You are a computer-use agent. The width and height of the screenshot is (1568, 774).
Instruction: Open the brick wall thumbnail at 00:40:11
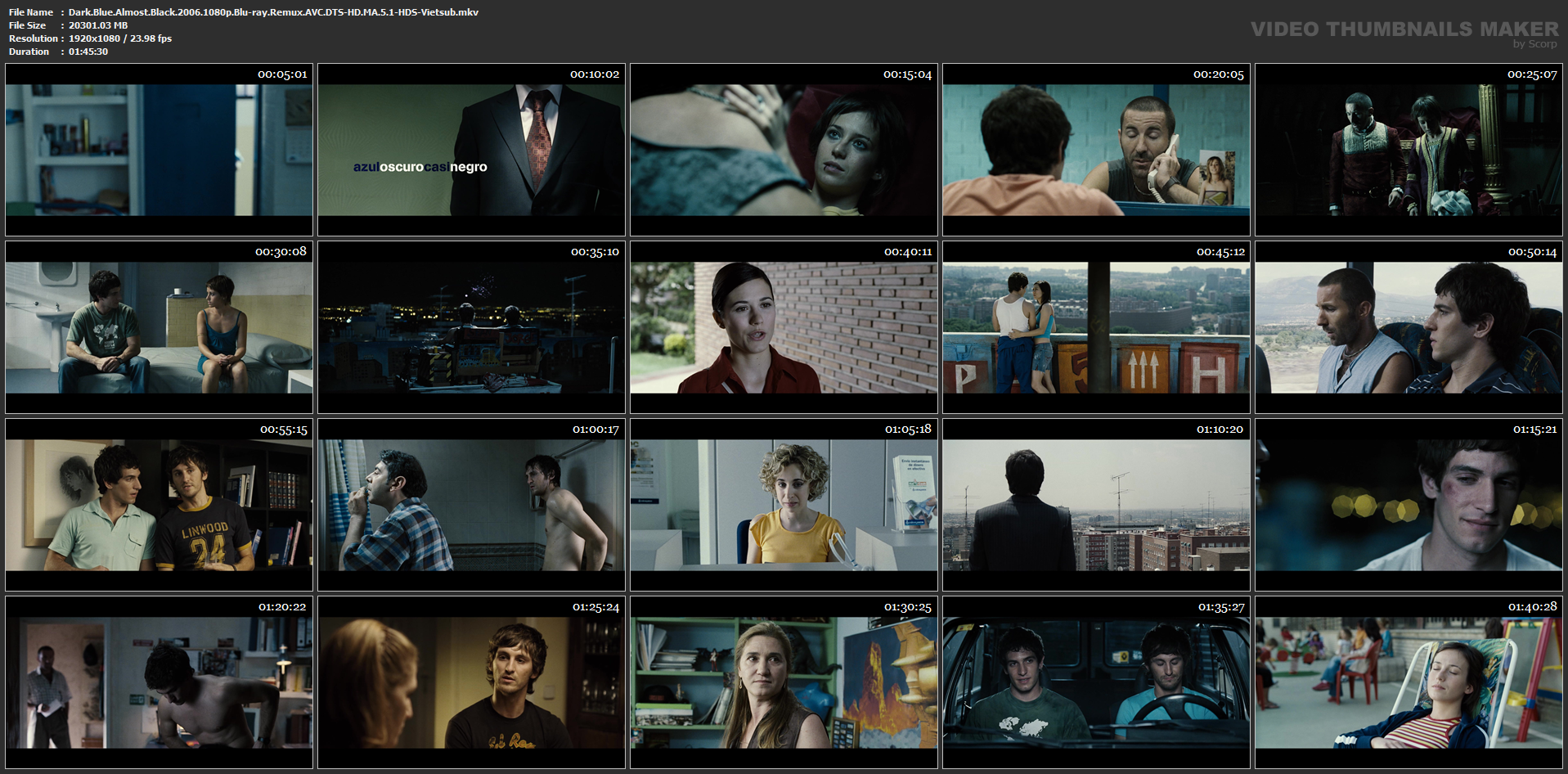(784, 327)
